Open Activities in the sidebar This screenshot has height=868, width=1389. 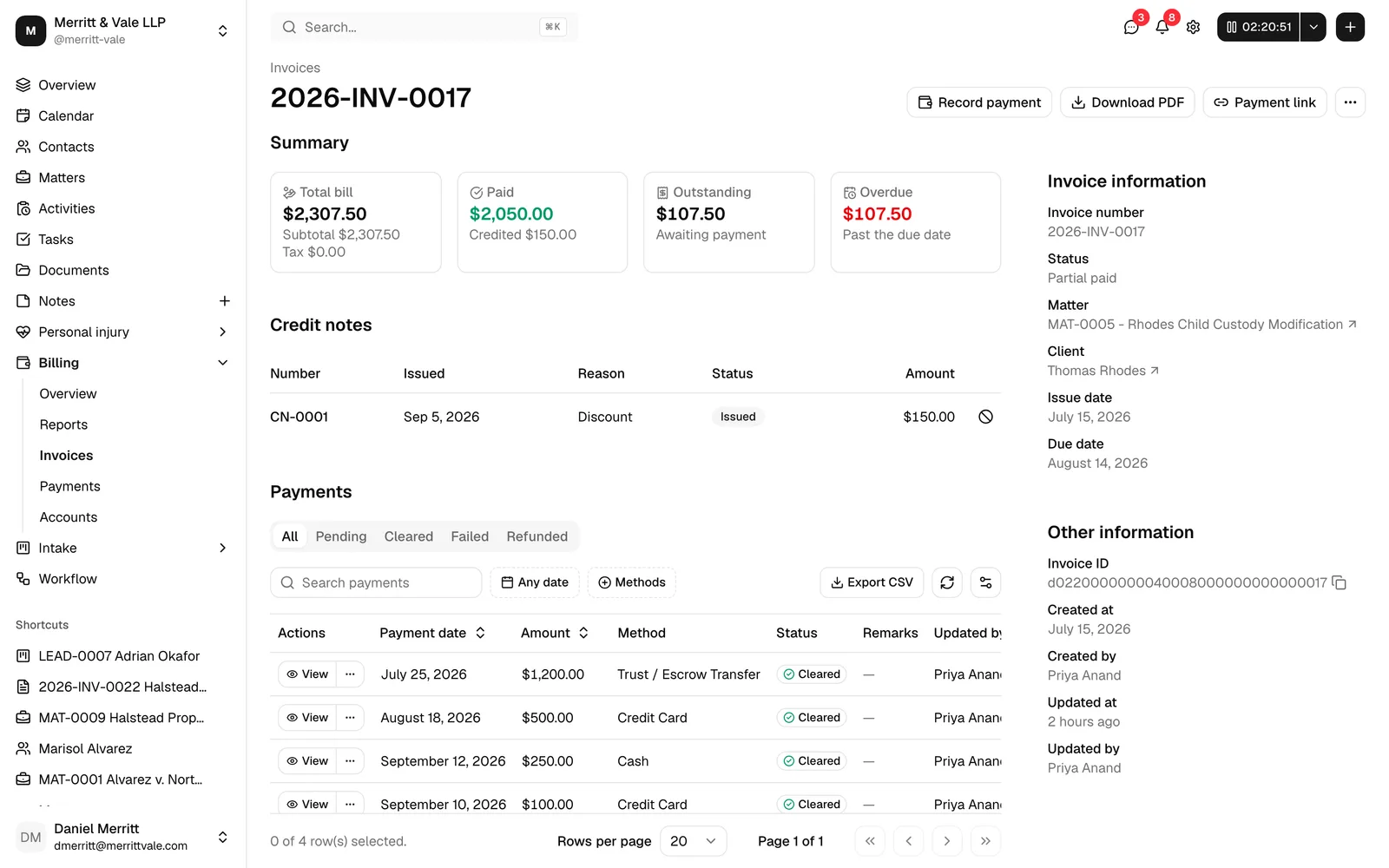(122, 208)
